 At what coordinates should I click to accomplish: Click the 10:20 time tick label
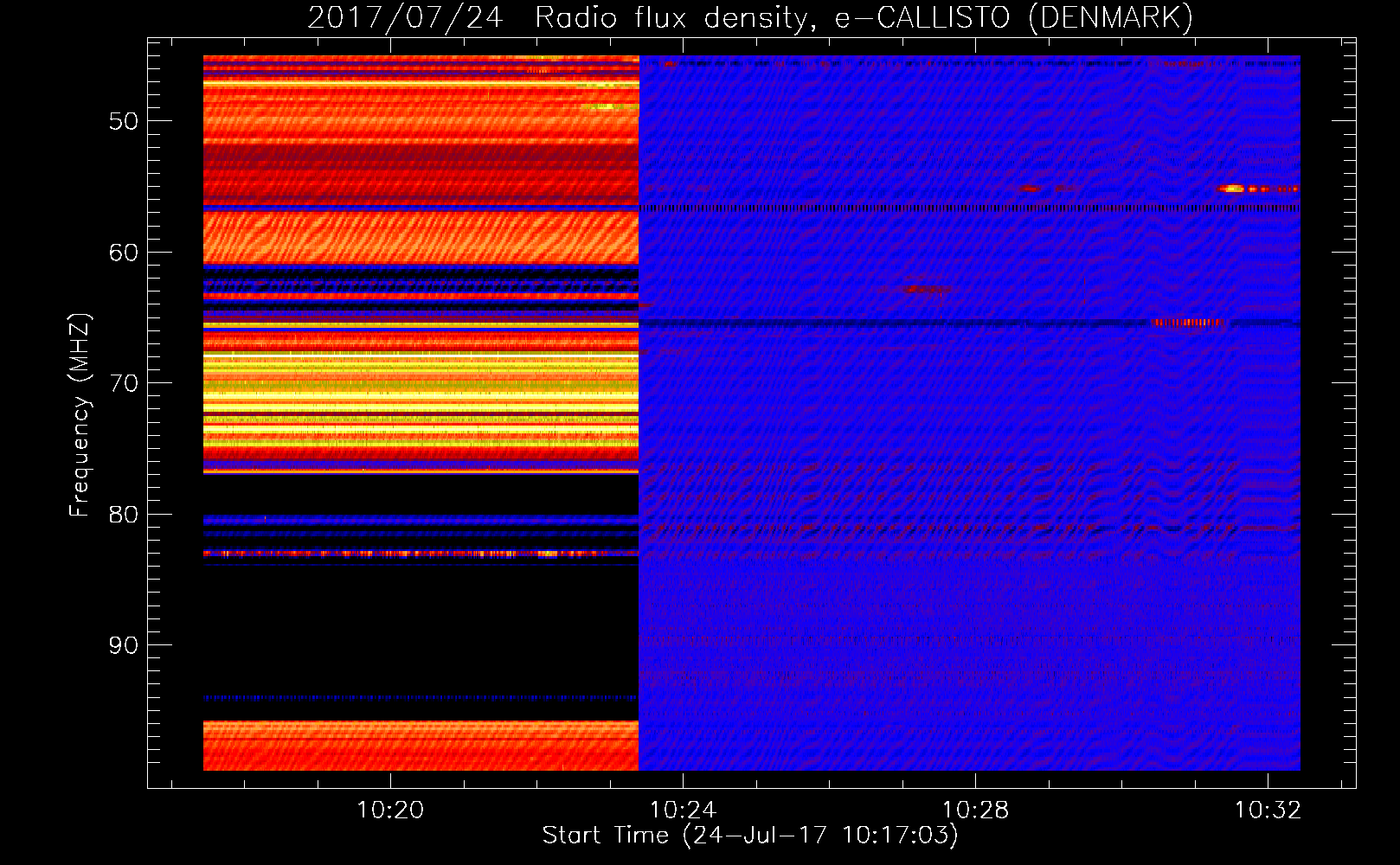(x=390, y=810)
